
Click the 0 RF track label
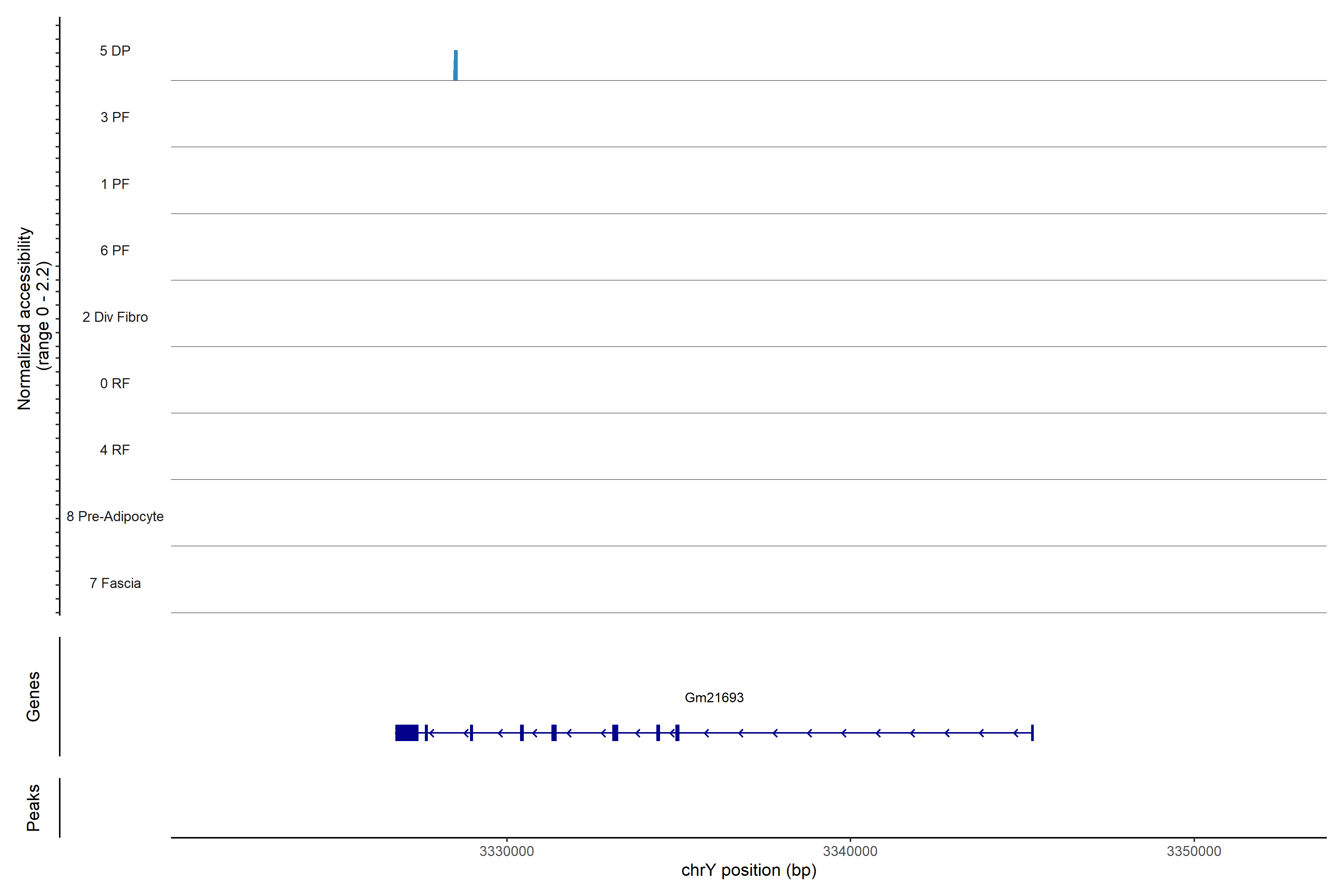(x=115, y=383)
